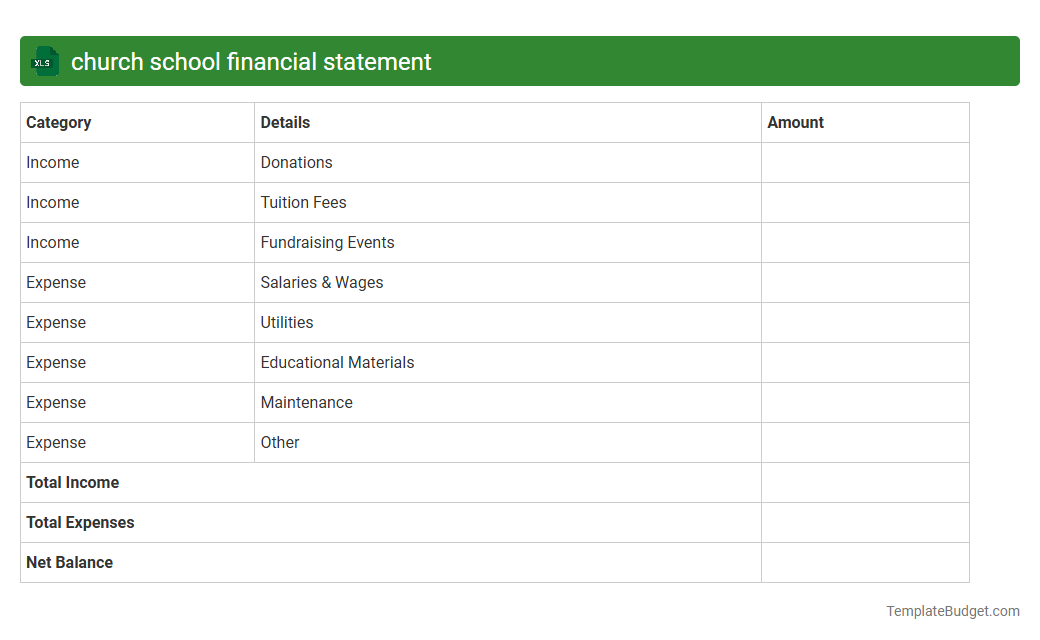Select the Educational Materials cell
Image resolution: width=1040 pixels, height=640 pixels.
[x=337, y=362]
